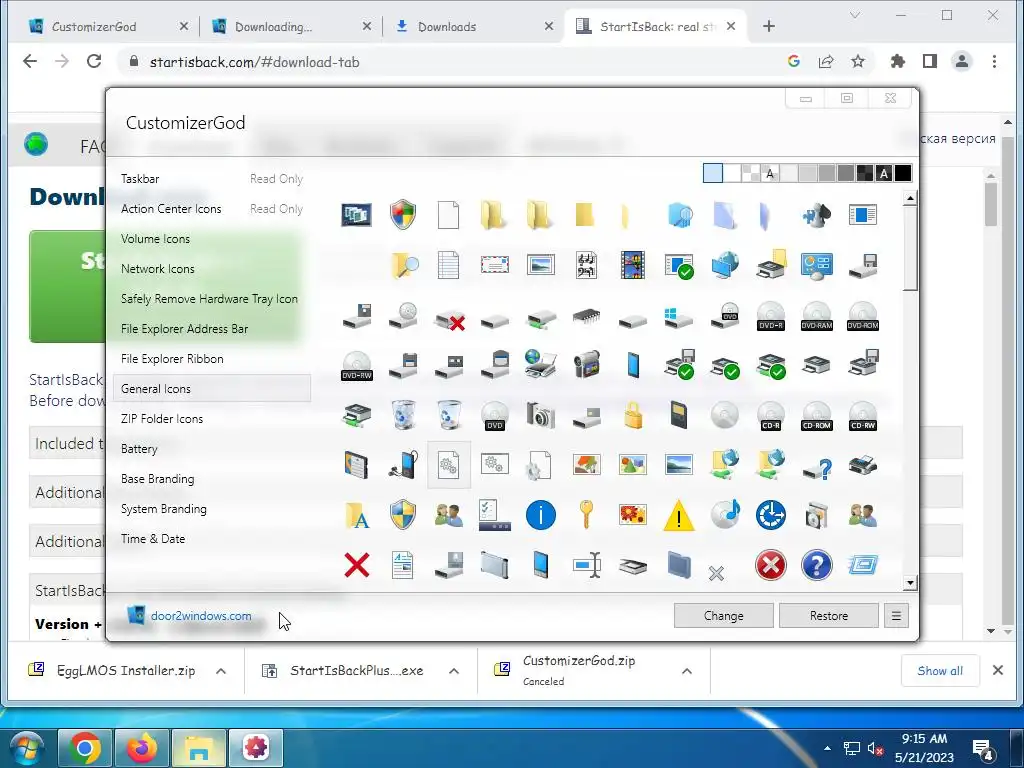Select the digital camera icon
1024x768 pixels.
541,415
